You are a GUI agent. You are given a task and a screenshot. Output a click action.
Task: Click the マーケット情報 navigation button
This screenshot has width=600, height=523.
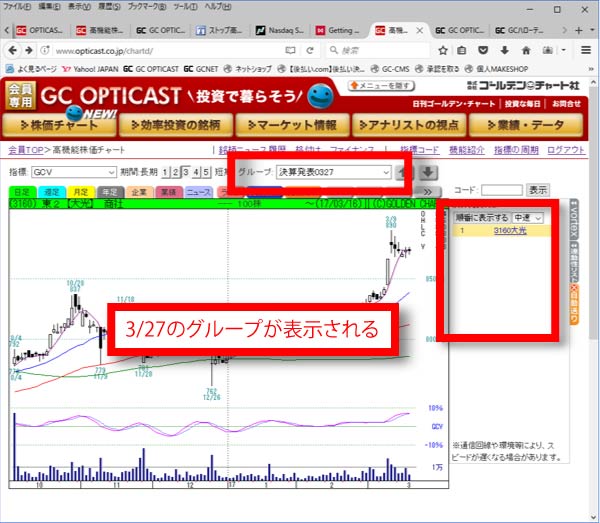293,125
